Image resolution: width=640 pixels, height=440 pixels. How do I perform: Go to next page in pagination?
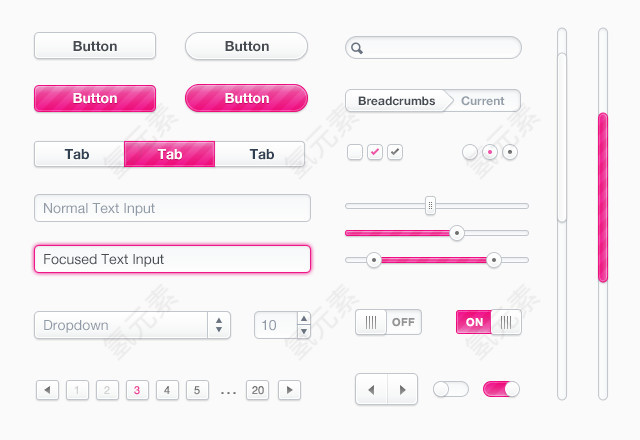pyautogui.click(x=289, y=390)
